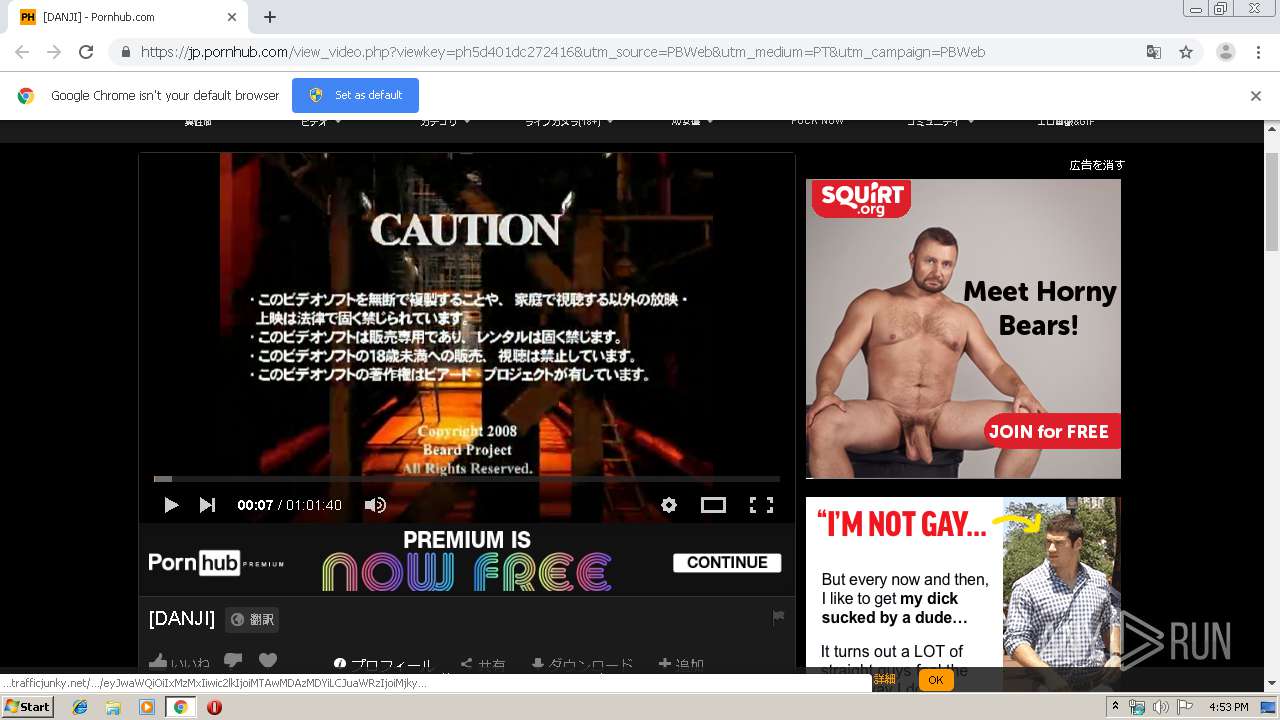Open Google Translate page icon

click(1154, 52)
